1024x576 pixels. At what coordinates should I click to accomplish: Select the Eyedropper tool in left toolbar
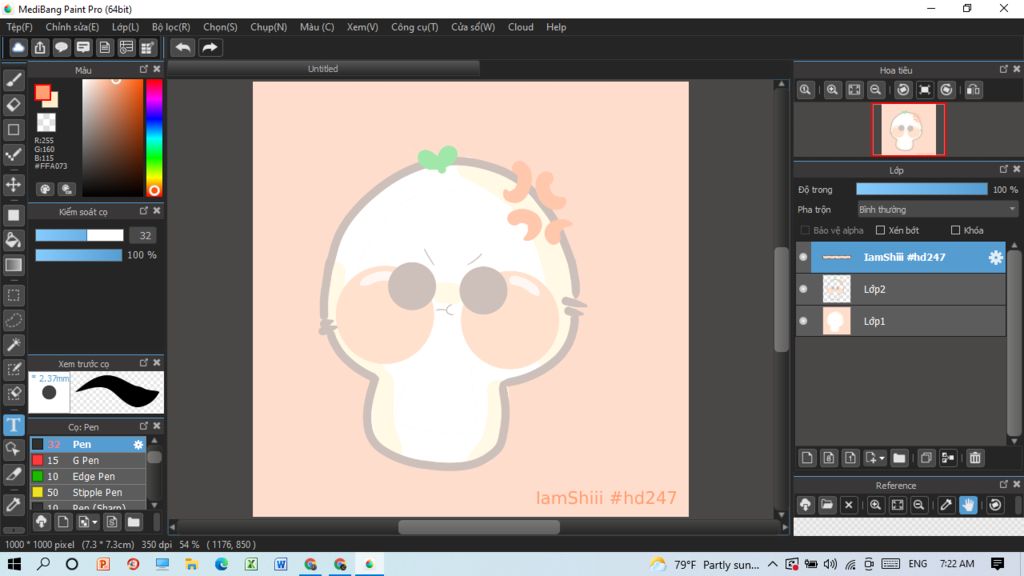(x=14, y=504)
